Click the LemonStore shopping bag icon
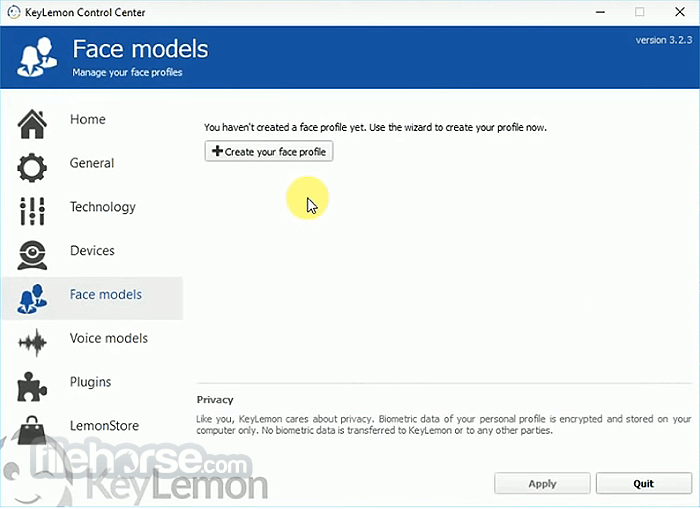The height and width of the screenshot is (509, 700). pos(32,430)
